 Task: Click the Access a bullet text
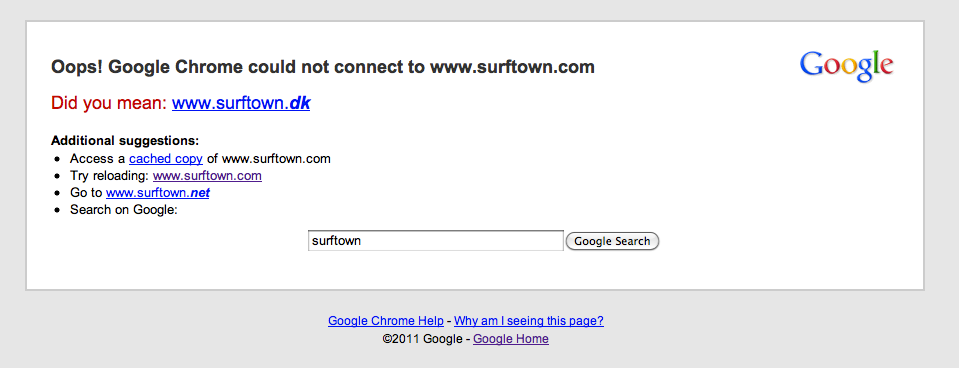(x=98, y=159)
